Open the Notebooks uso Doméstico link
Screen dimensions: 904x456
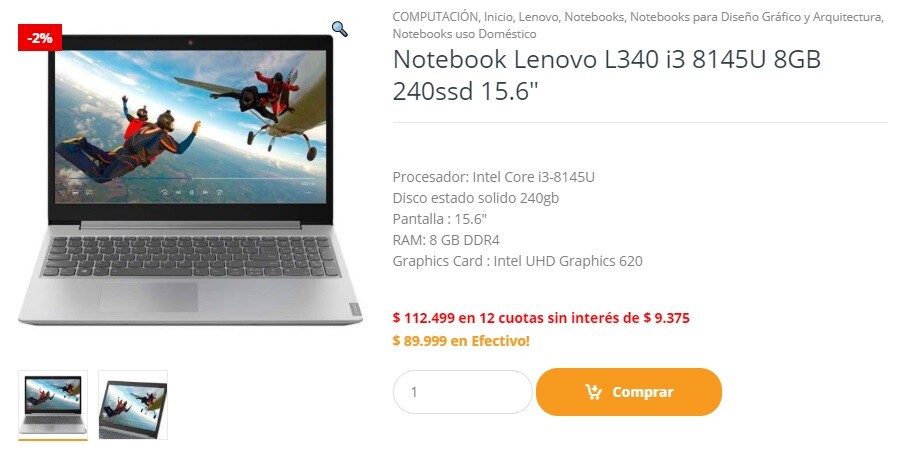tap(465, 34)
